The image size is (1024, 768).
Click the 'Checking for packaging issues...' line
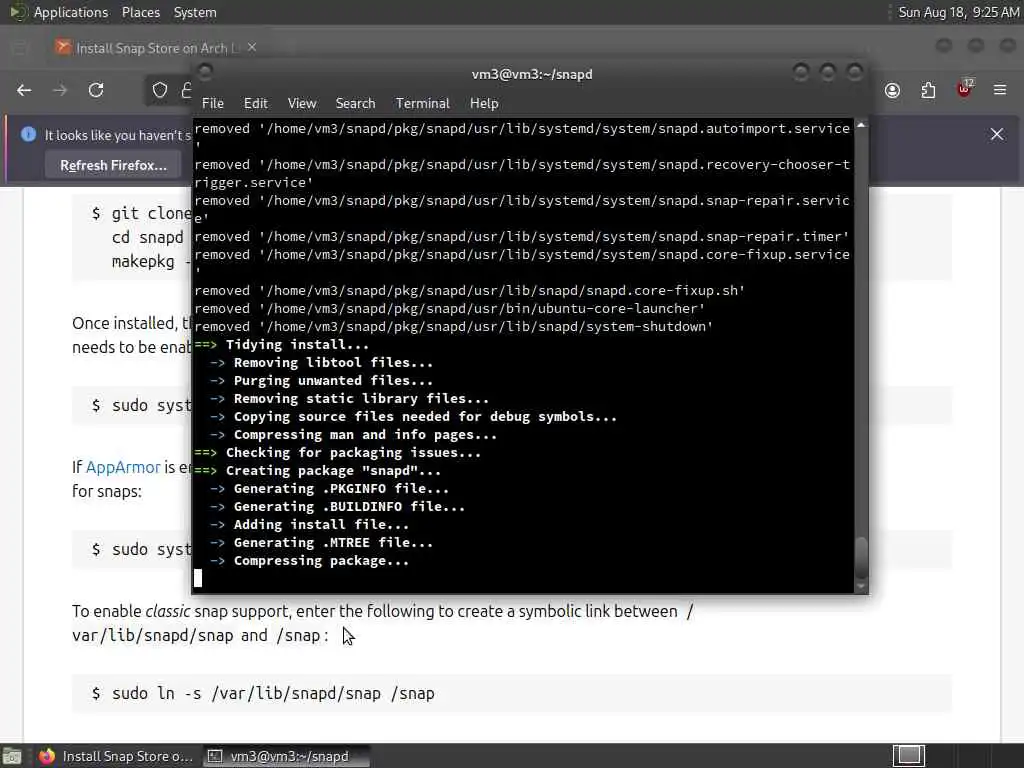353,452
